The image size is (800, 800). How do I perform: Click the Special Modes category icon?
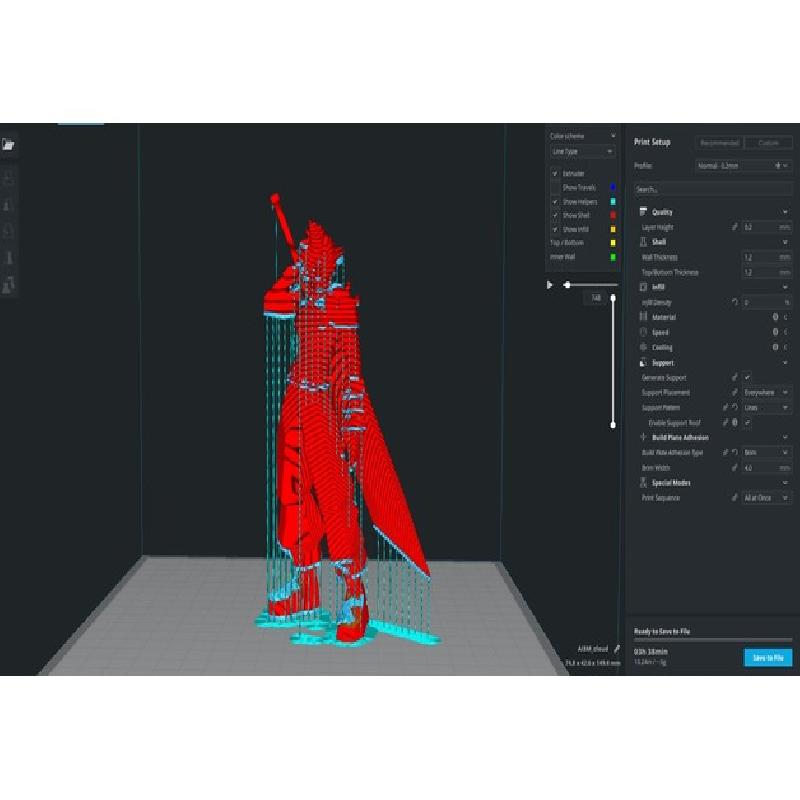643,482
